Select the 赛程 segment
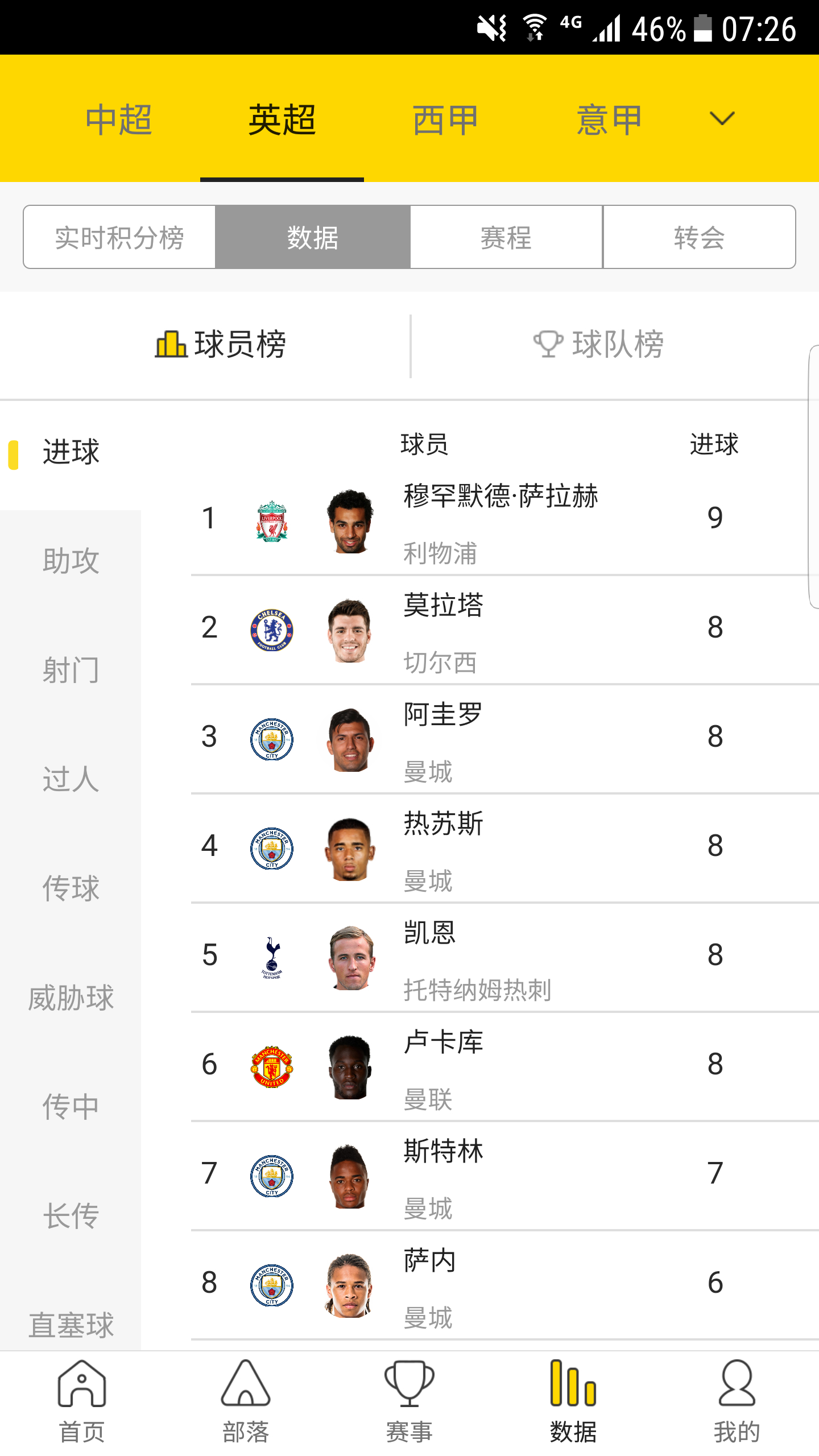 506,237
